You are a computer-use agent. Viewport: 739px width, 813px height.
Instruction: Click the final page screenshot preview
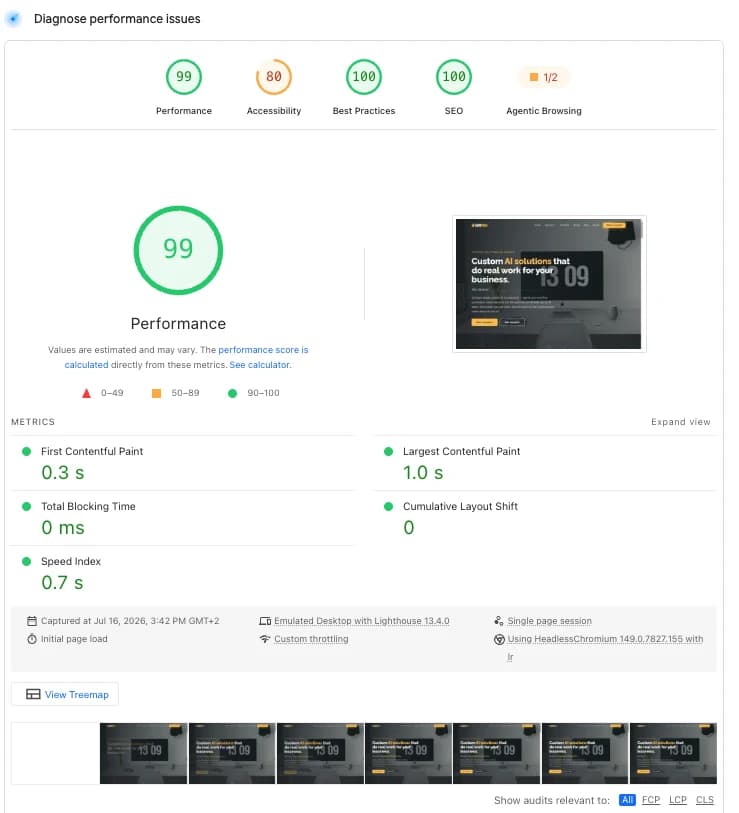tap(549, 284)
